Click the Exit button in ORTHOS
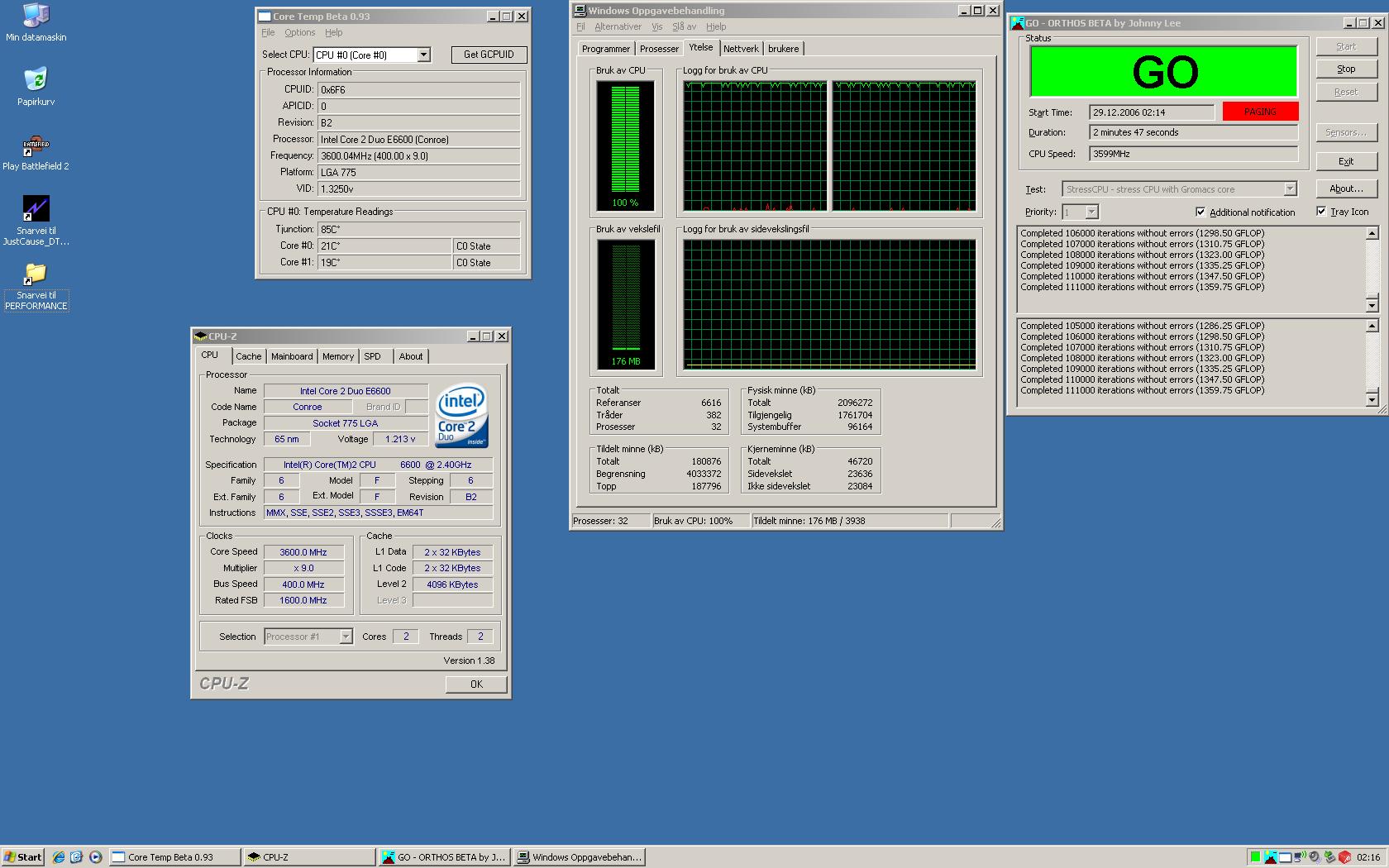This screenshot has height=868, width=1389. 1346,161
